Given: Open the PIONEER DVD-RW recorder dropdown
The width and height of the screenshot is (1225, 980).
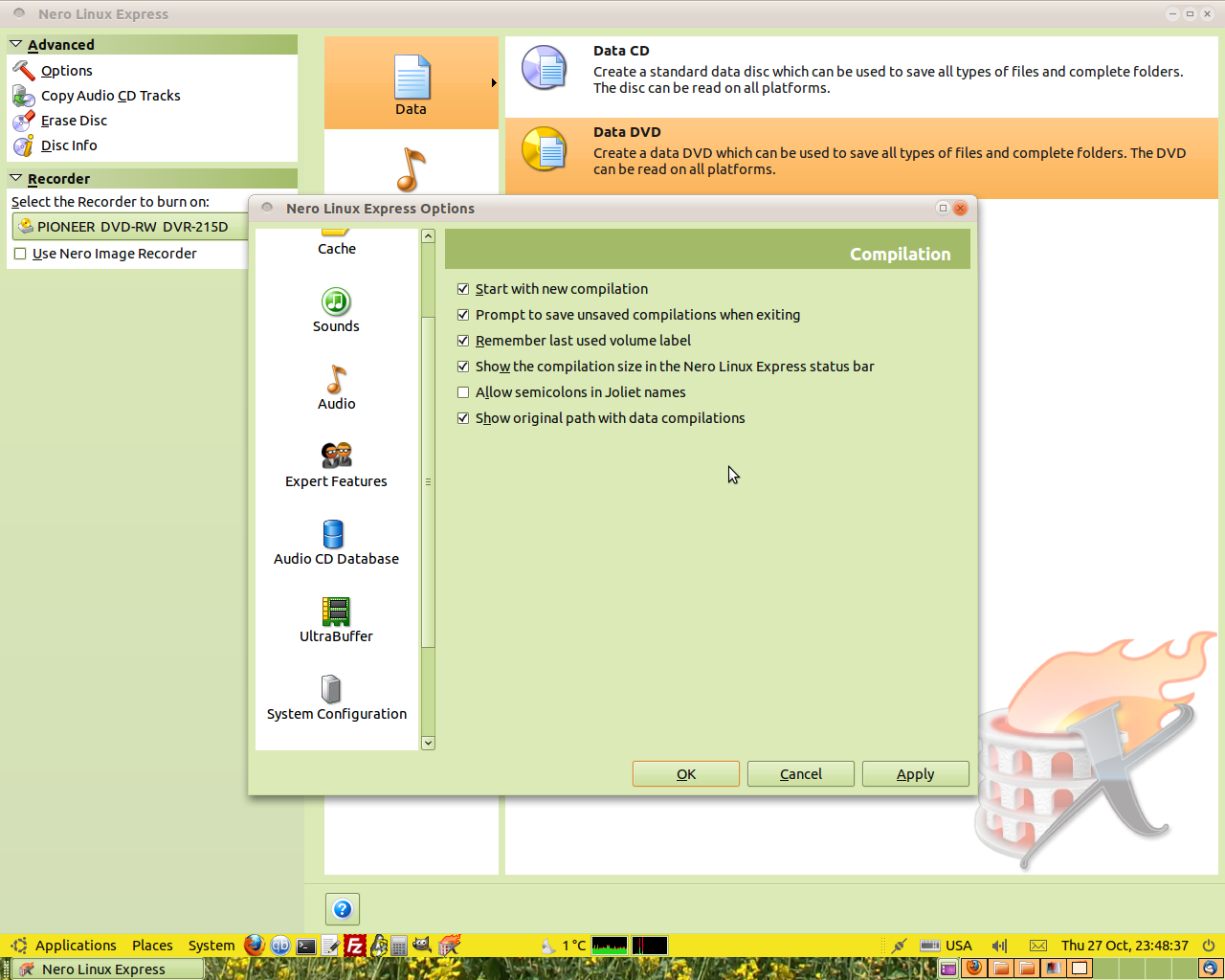Looking at the screenshot, I should pyautogui.click(x=129, y=227).
